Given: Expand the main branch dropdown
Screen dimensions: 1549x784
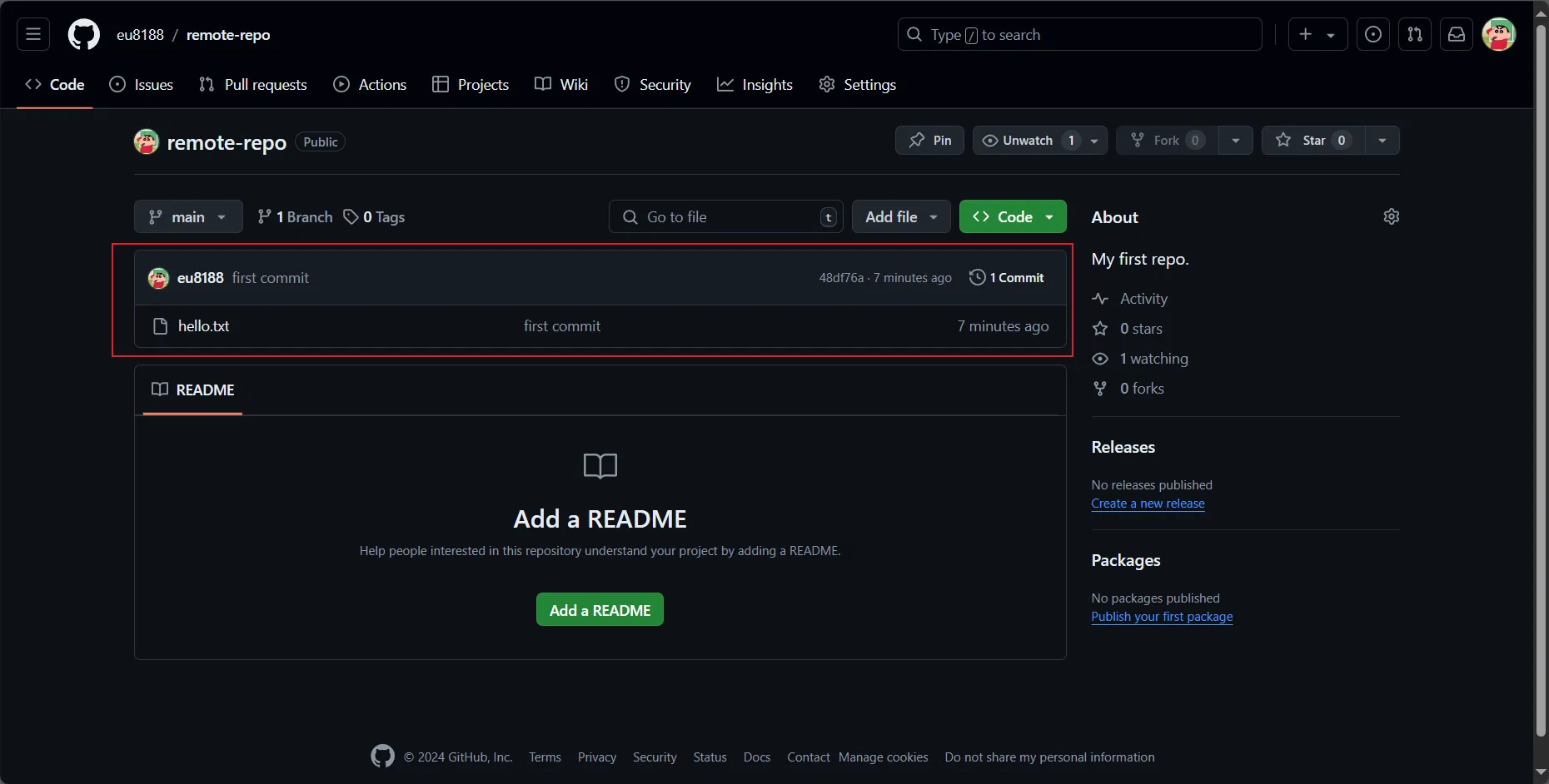Looking at the screenshot, I should point(188,216).
